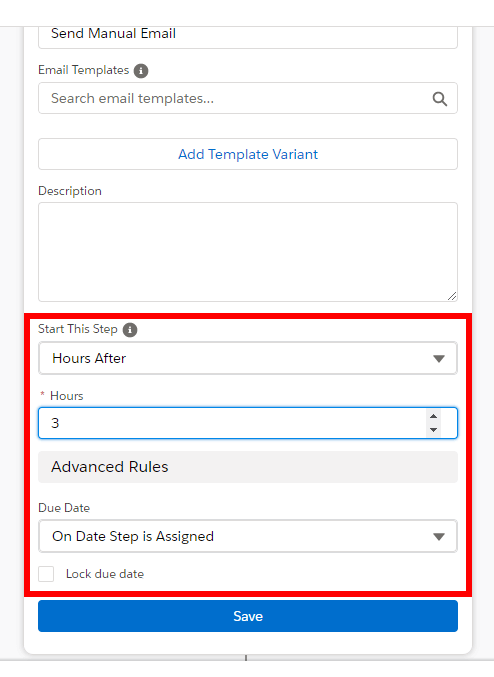Click the Start This Step info icon

(130, 330)
